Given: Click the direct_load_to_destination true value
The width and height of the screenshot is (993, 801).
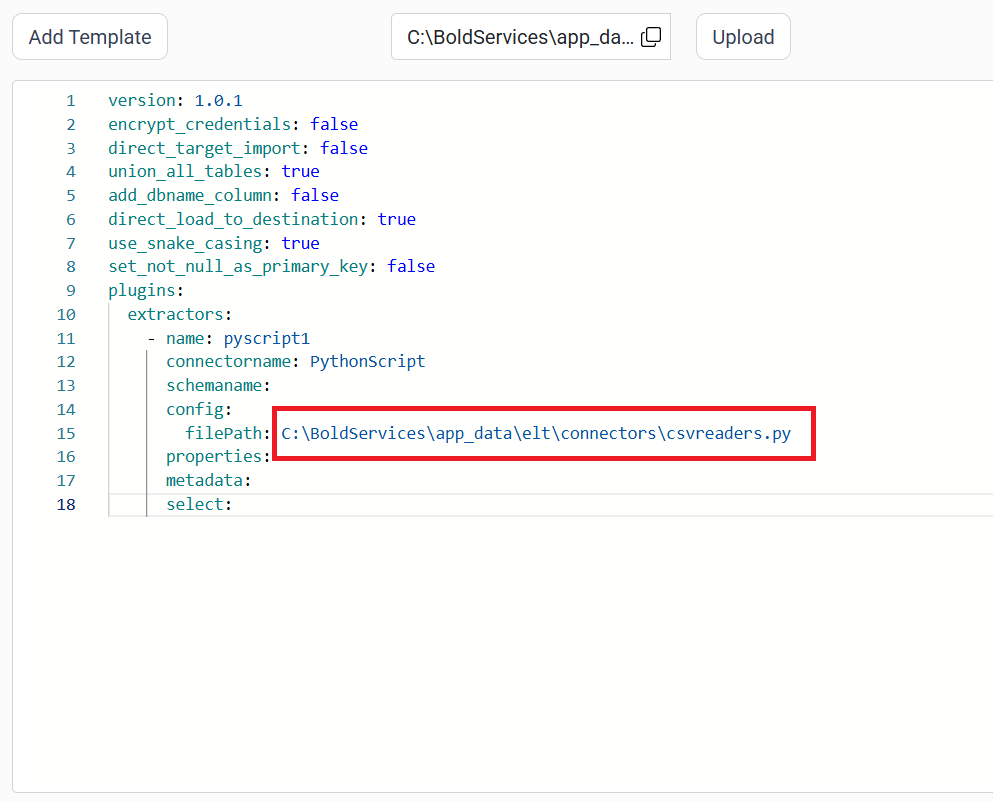Looking at the screenshot, I should (396, 219).
